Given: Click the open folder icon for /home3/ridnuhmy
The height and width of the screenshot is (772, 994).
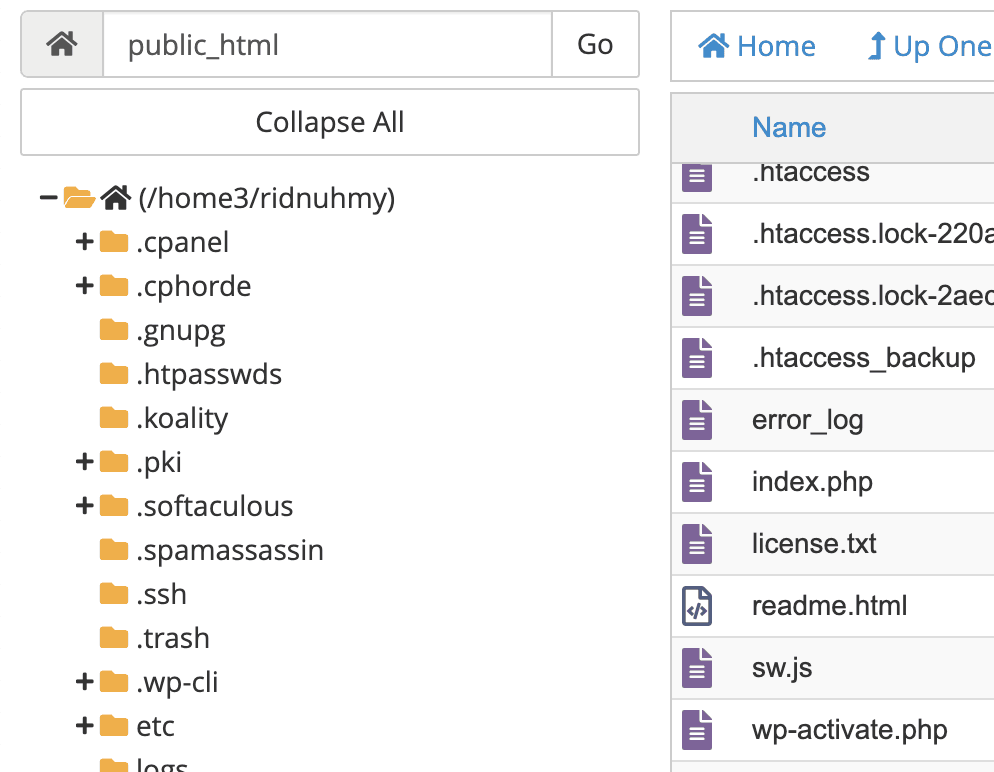Looking at the screenshot, I should tap(75, 196).
